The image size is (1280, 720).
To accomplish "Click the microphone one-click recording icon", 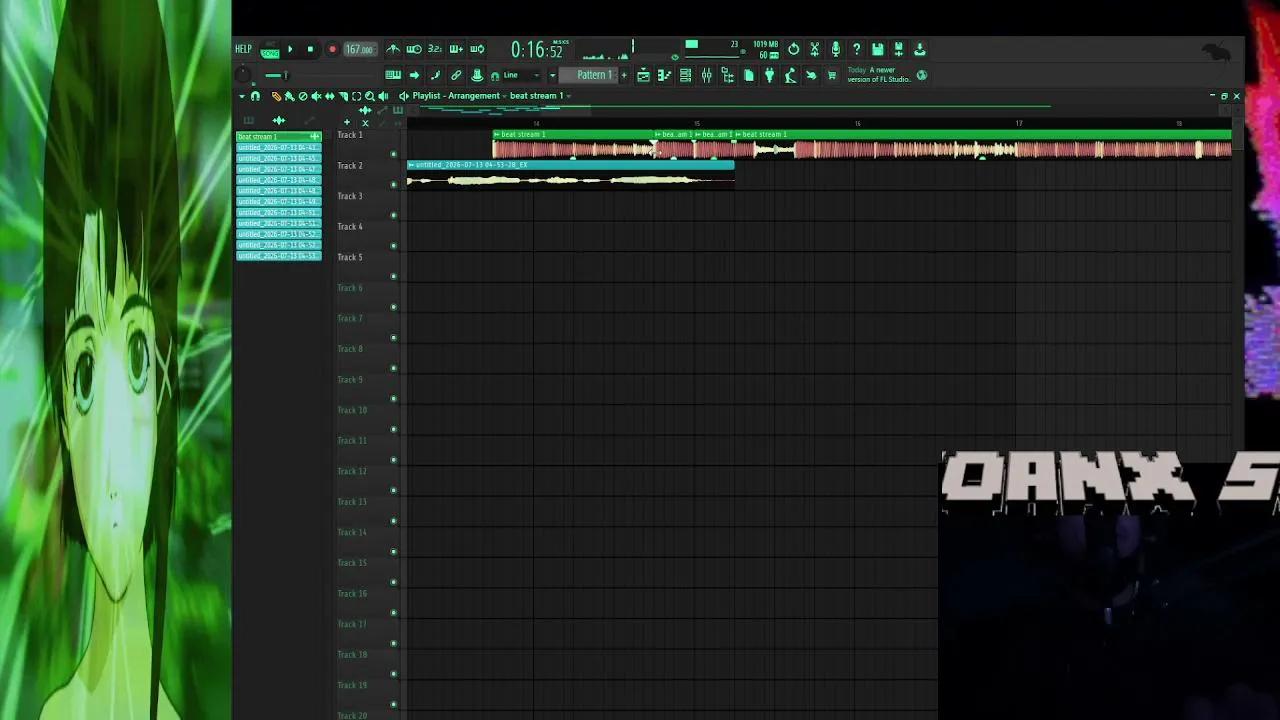I will pos(836,48).
